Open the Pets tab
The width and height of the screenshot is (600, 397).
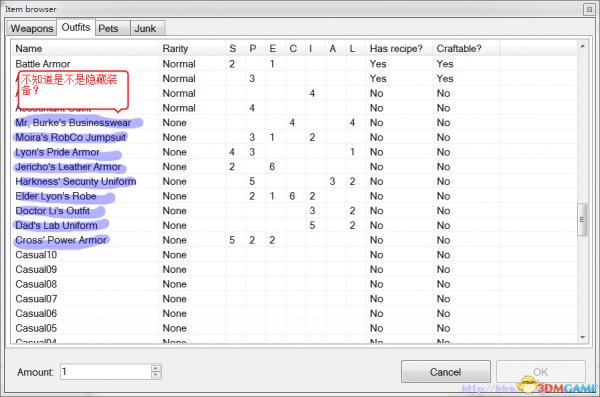click(x=112, y=28)
